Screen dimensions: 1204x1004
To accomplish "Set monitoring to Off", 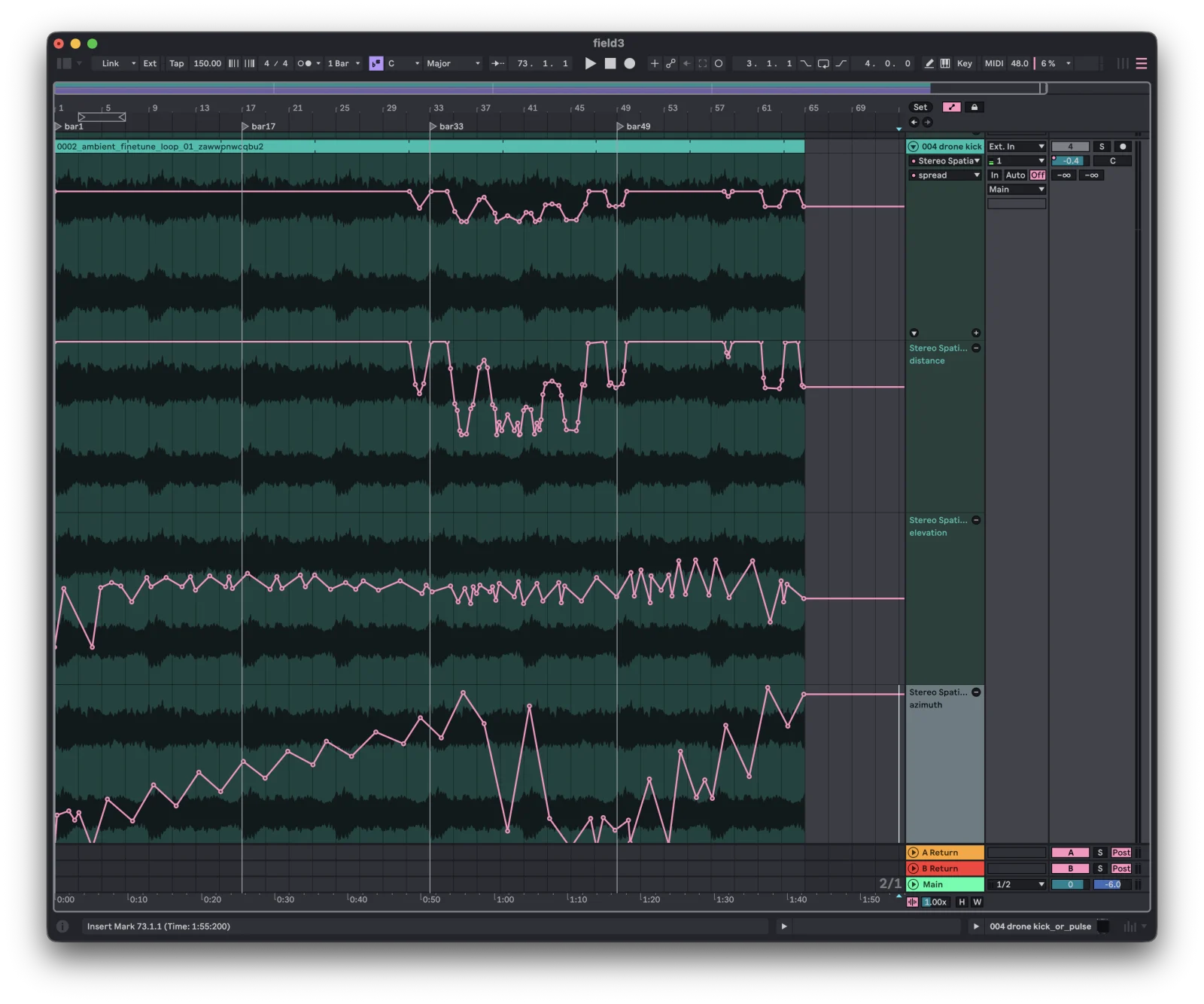I will tap(1038, 175).
